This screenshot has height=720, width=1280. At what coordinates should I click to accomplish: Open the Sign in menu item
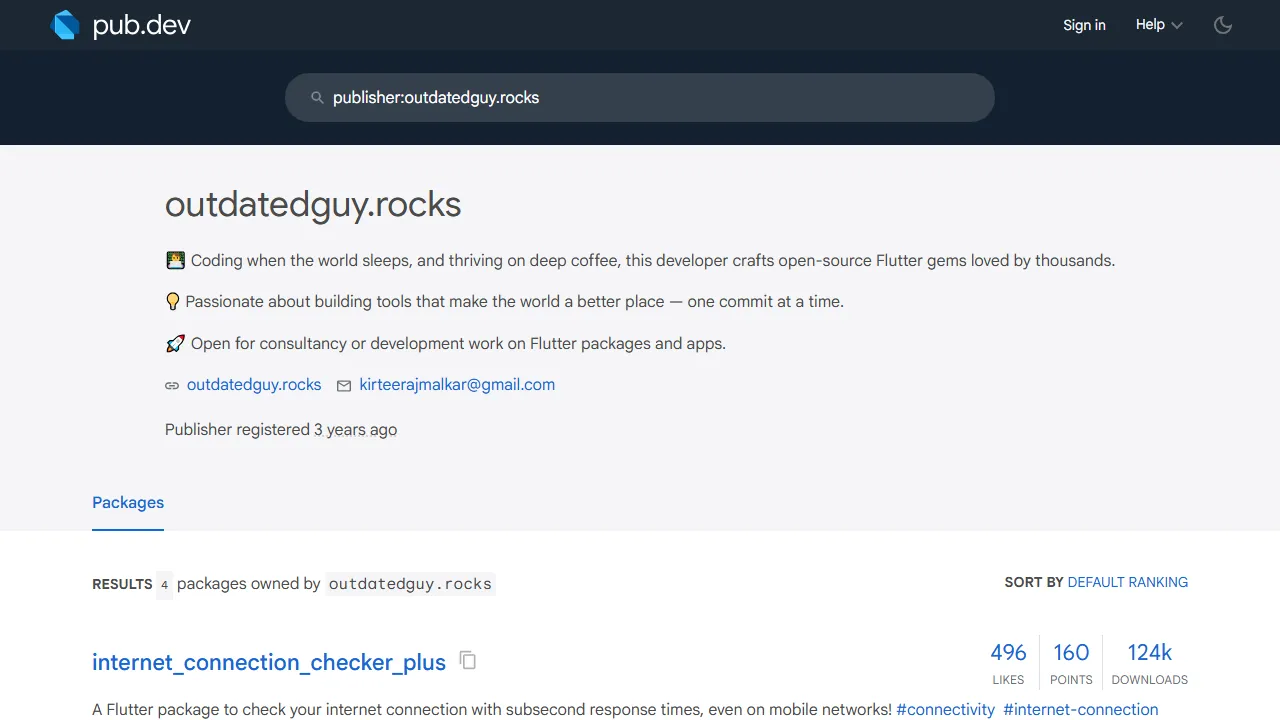tap(1084, 24)
